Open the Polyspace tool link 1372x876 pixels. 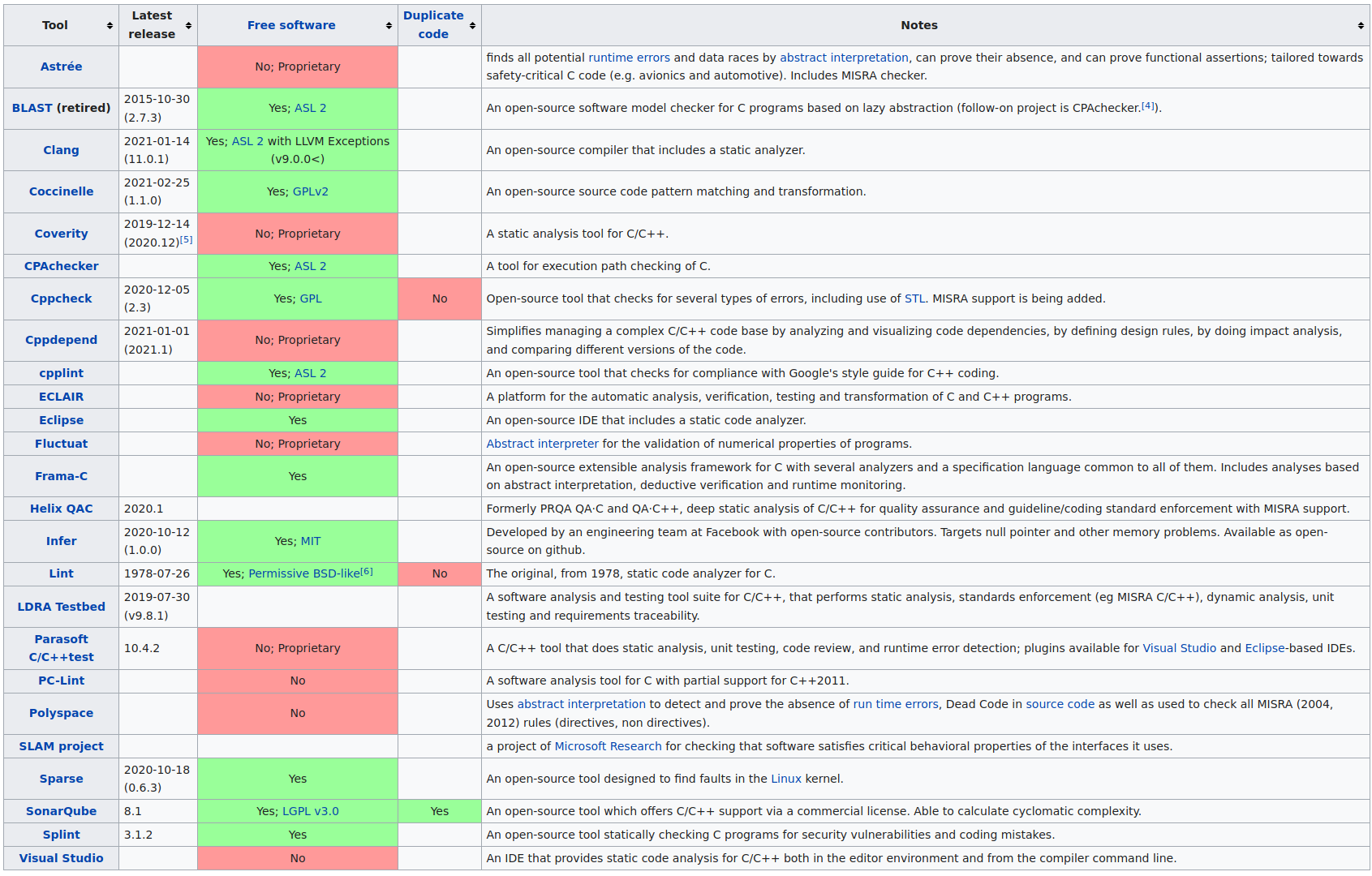(x=61, y=713)
